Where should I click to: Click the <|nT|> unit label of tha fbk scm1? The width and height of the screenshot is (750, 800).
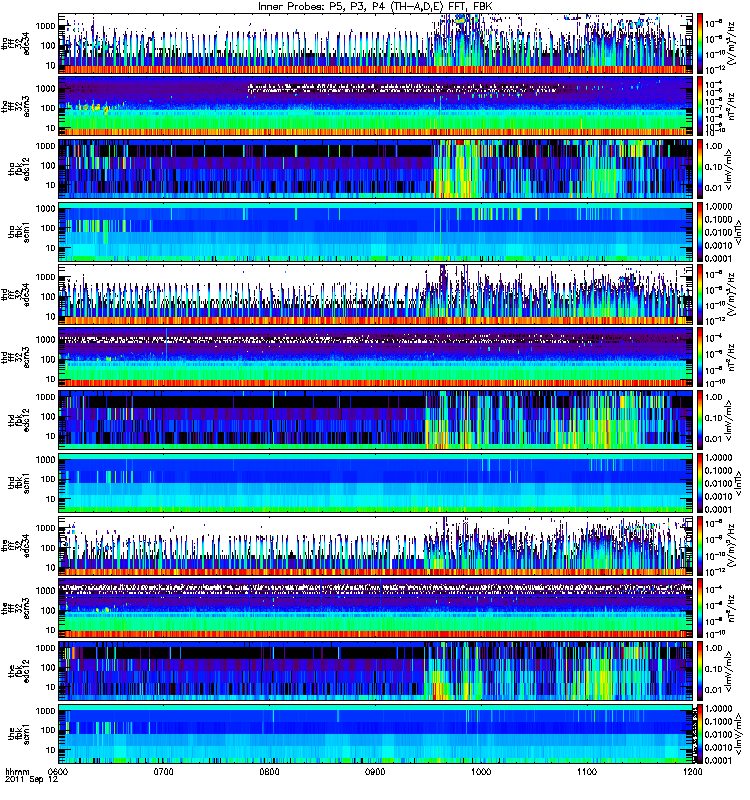coord(738,232)
